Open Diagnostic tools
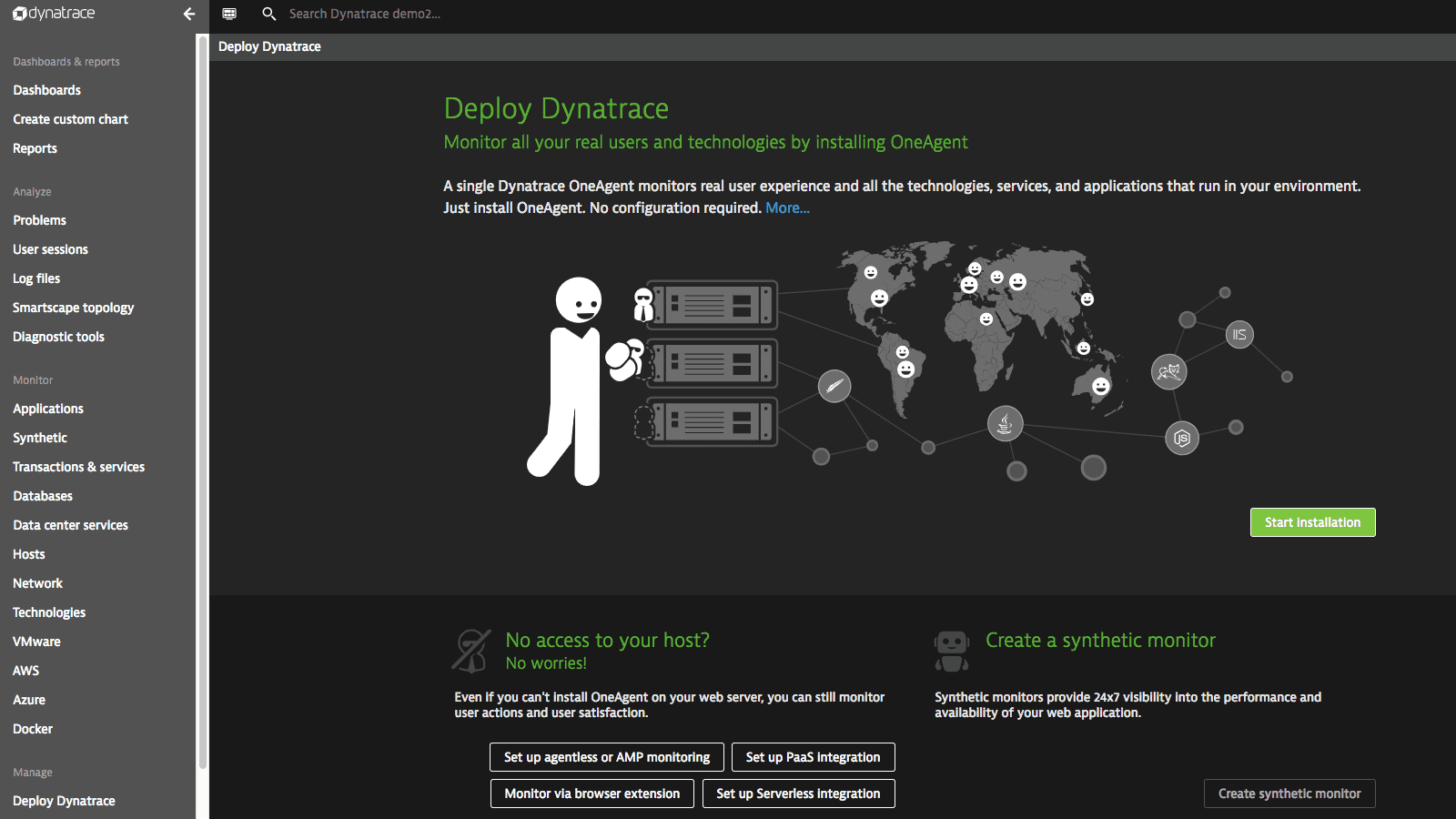Viewport: 1456px width, 819px height. [58, 337]
